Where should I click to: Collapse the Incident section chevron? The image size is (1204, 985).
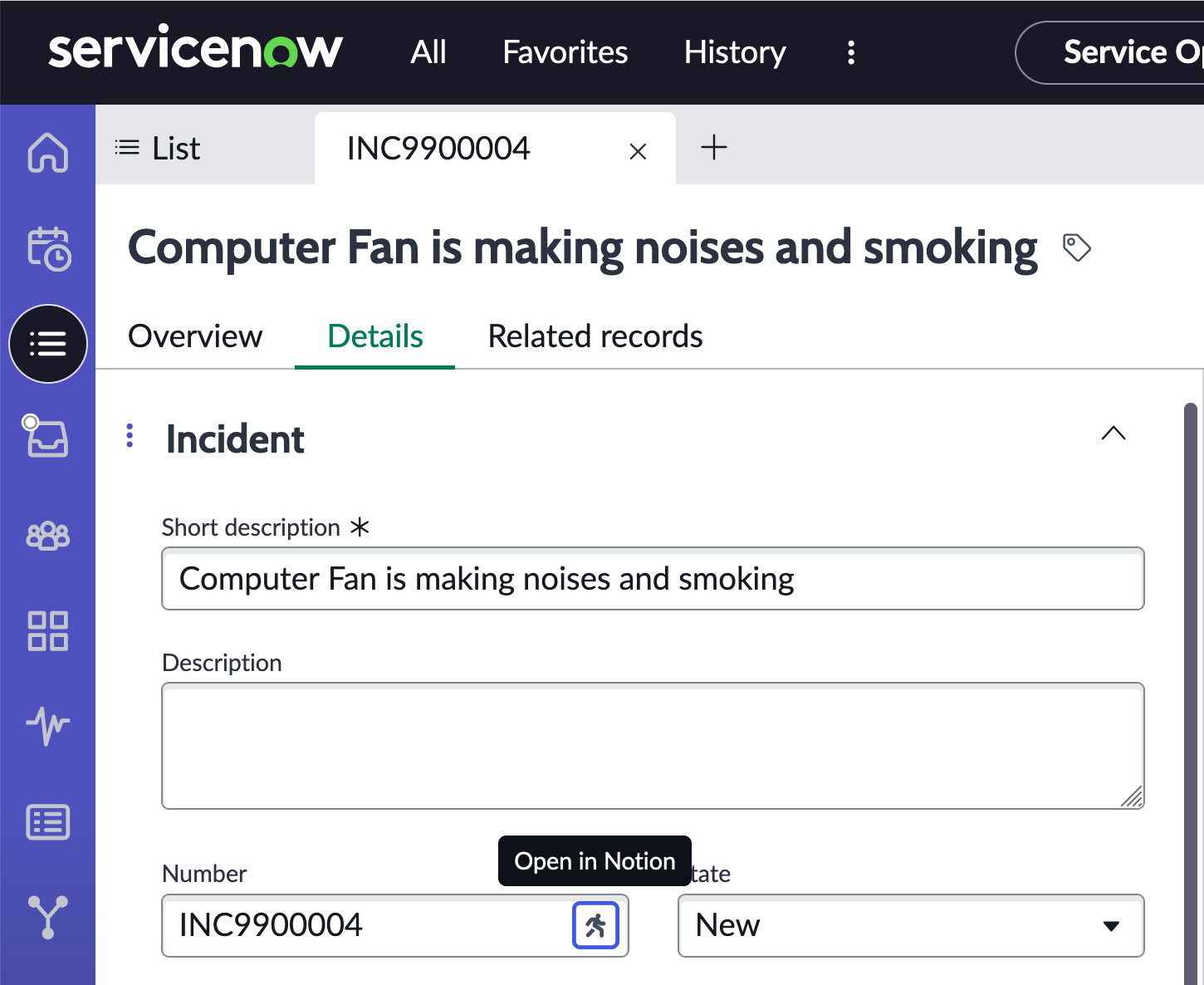[x=1113, y=433]
